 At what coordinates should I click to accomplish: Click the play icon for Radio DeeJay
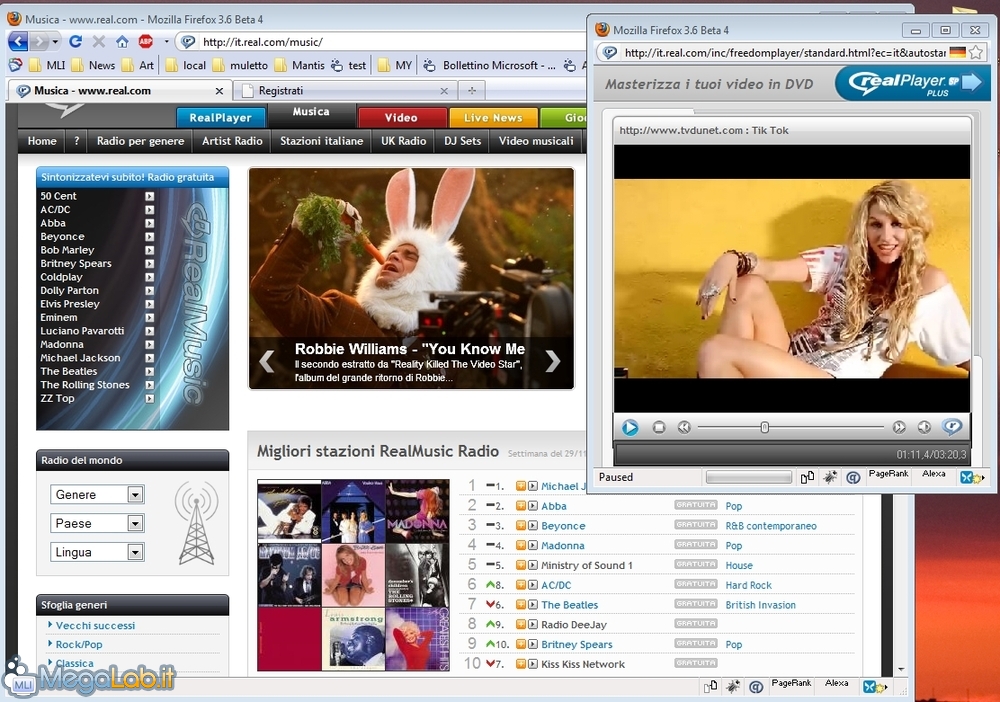click(x=533, y=625)
